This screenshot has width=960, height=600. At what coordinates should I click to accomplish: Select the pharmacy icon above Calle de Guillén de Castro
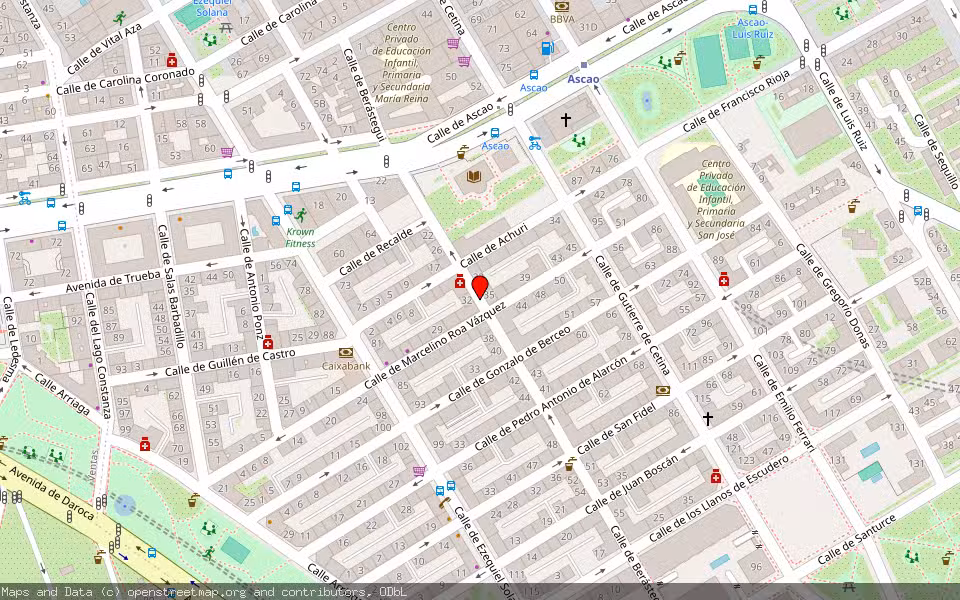click(268, 342)
